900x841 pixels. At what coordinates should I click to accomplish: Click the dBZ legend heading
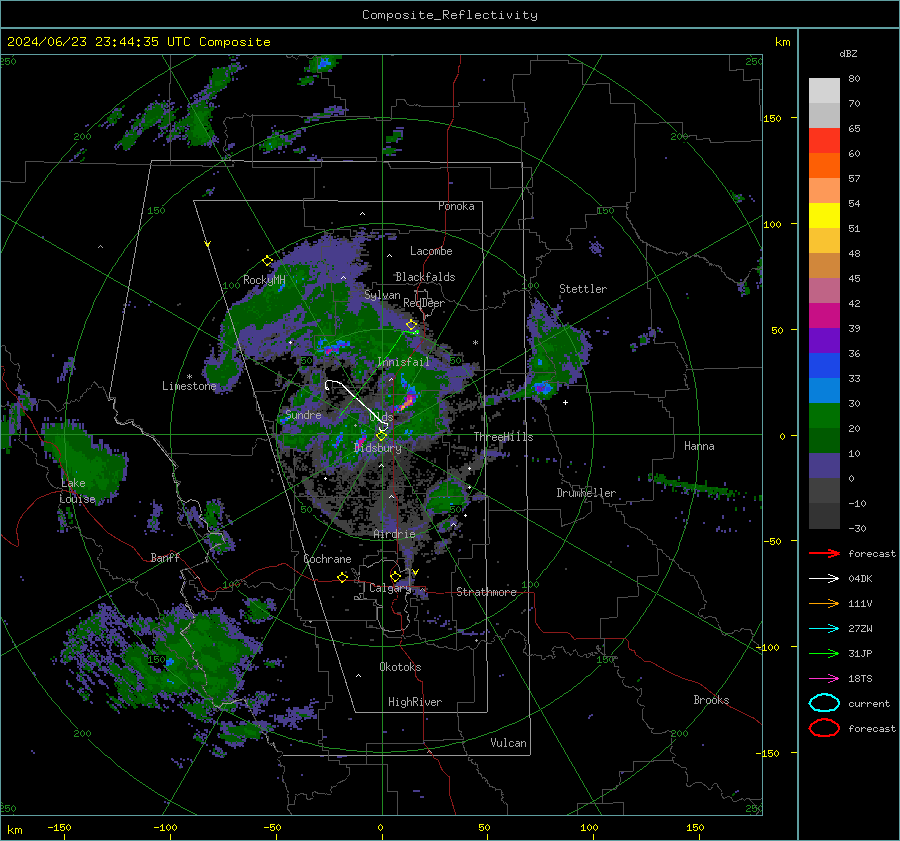pos(848,54)
